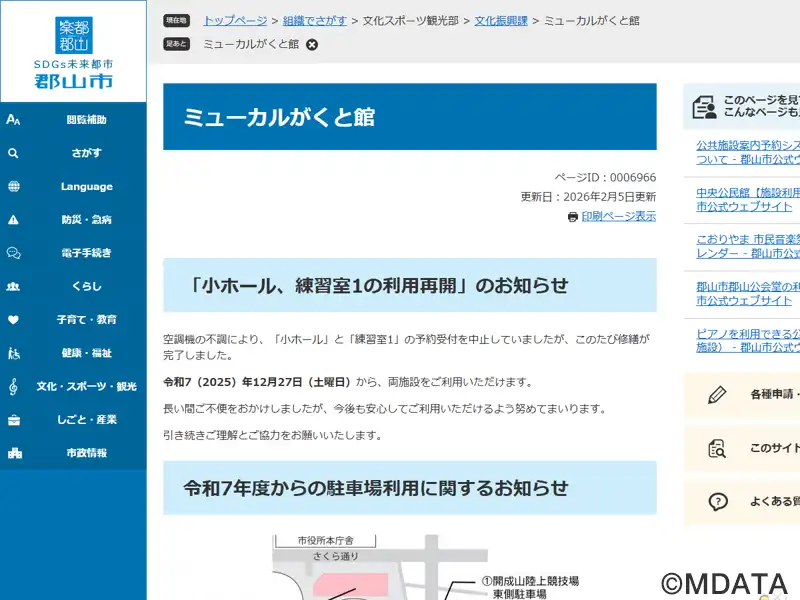Viewport: 800px width, 600px height.
Task: Click the 印刷ページ表示 print link
Action: pos(618,216)
